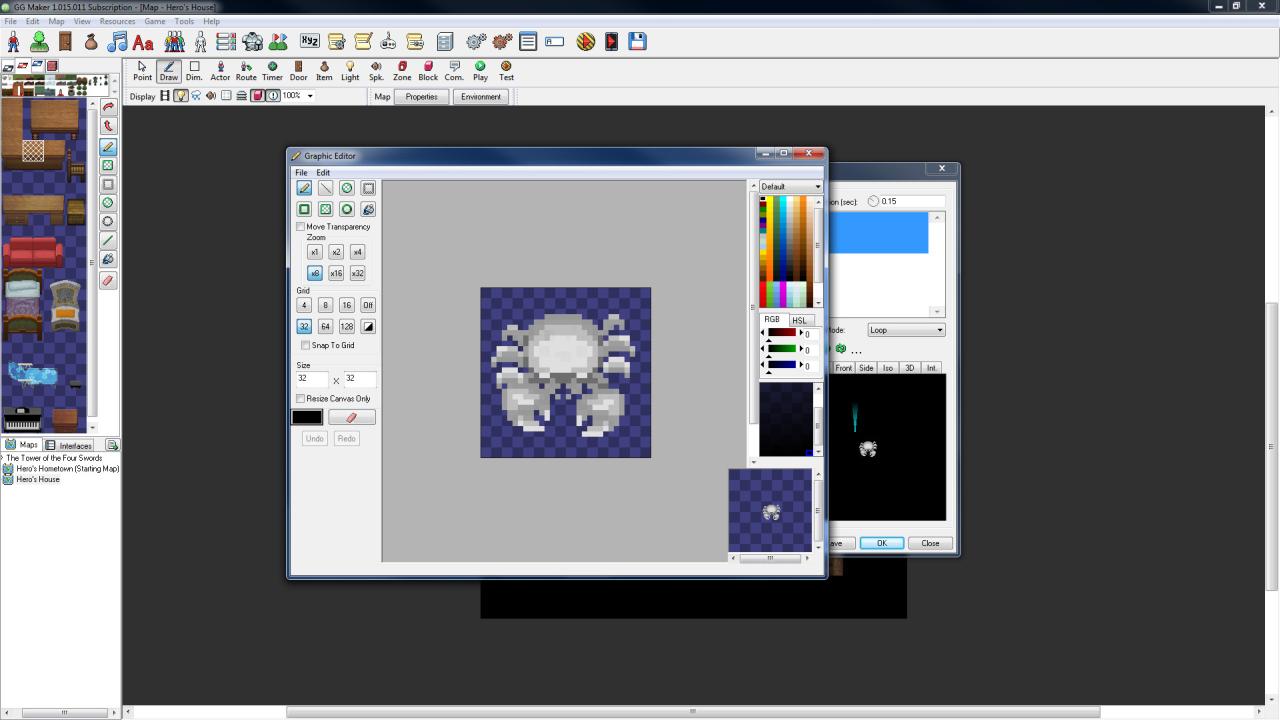
Task: Click the eraser button below size fields
Action: point(352,417)
